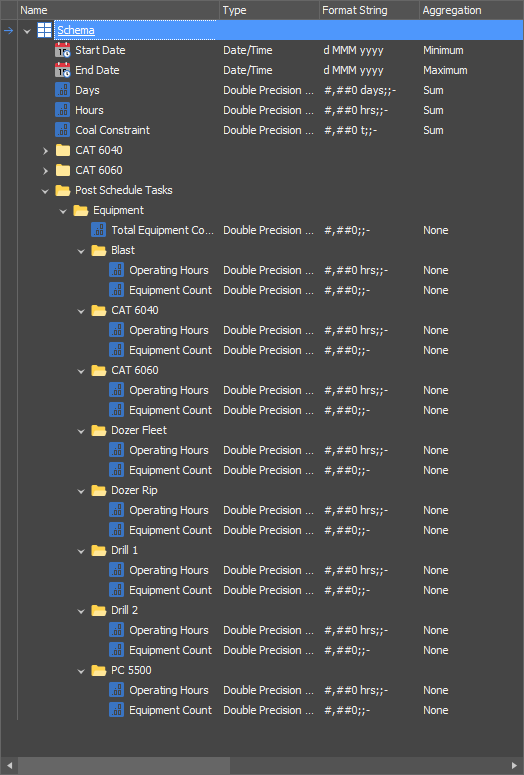Open the Schema link

point(76,30)
